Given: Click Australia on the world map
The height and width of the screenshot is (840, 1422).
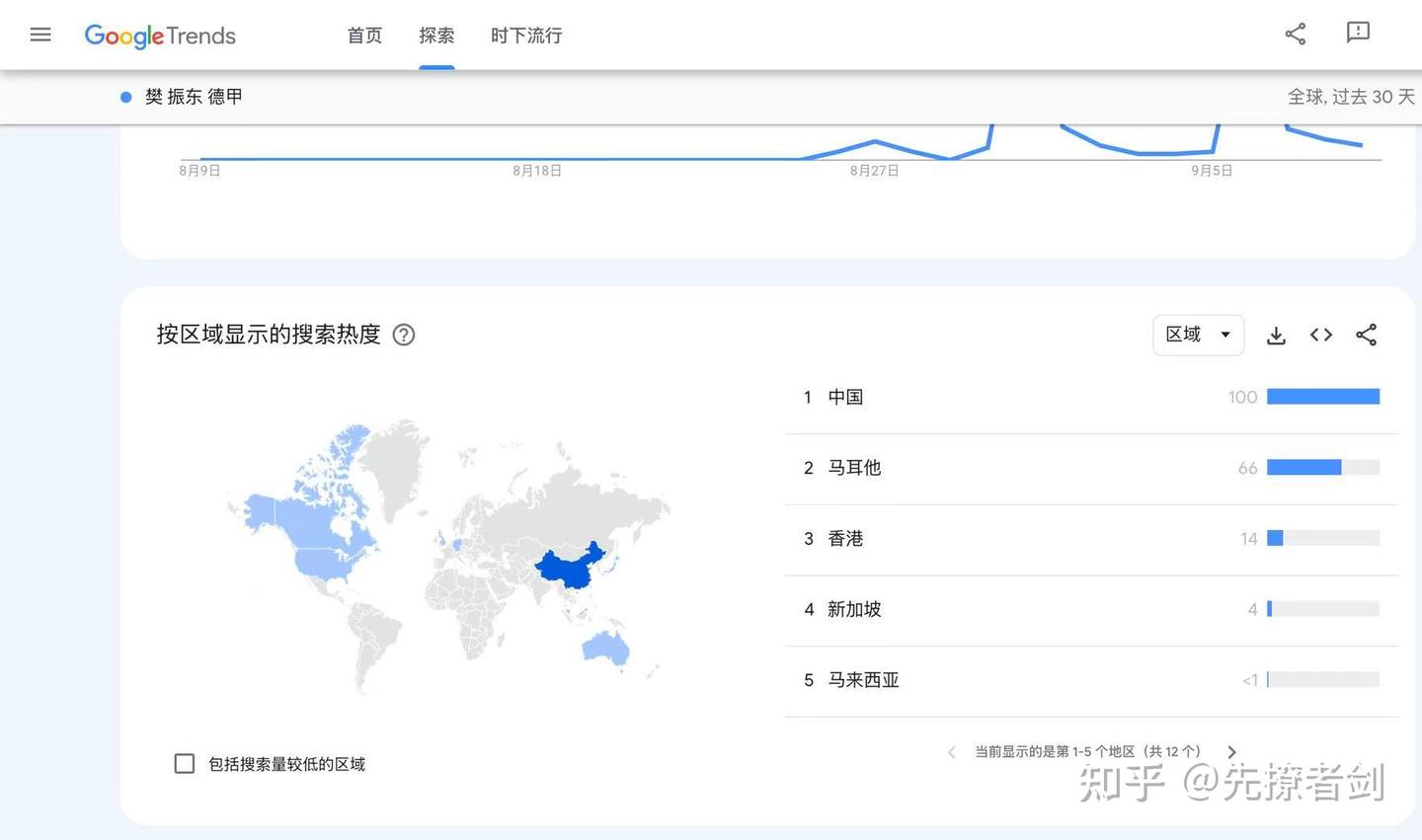Looking at the screenshot, I should [x=605, y=647].
